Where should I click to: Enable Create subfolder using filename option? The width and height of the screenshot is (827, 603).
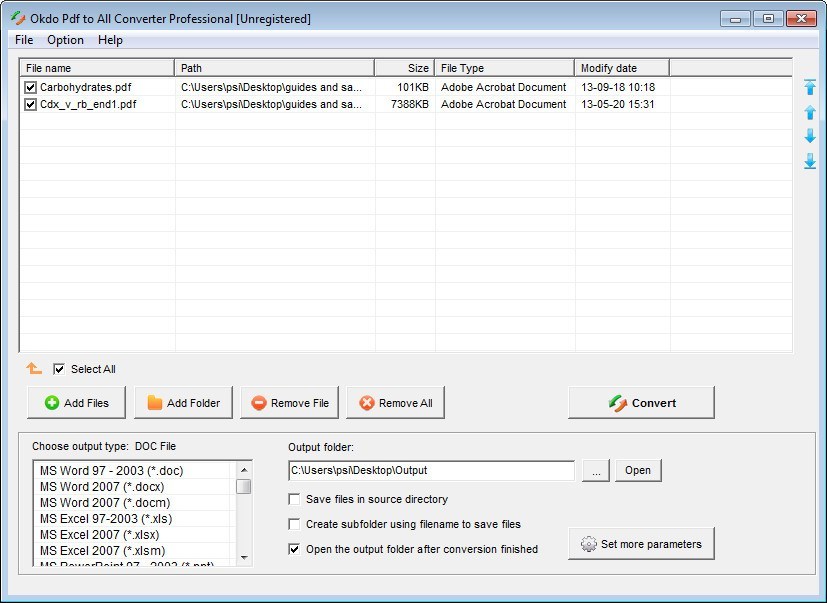pyautogui.click(x=294, y=524)
